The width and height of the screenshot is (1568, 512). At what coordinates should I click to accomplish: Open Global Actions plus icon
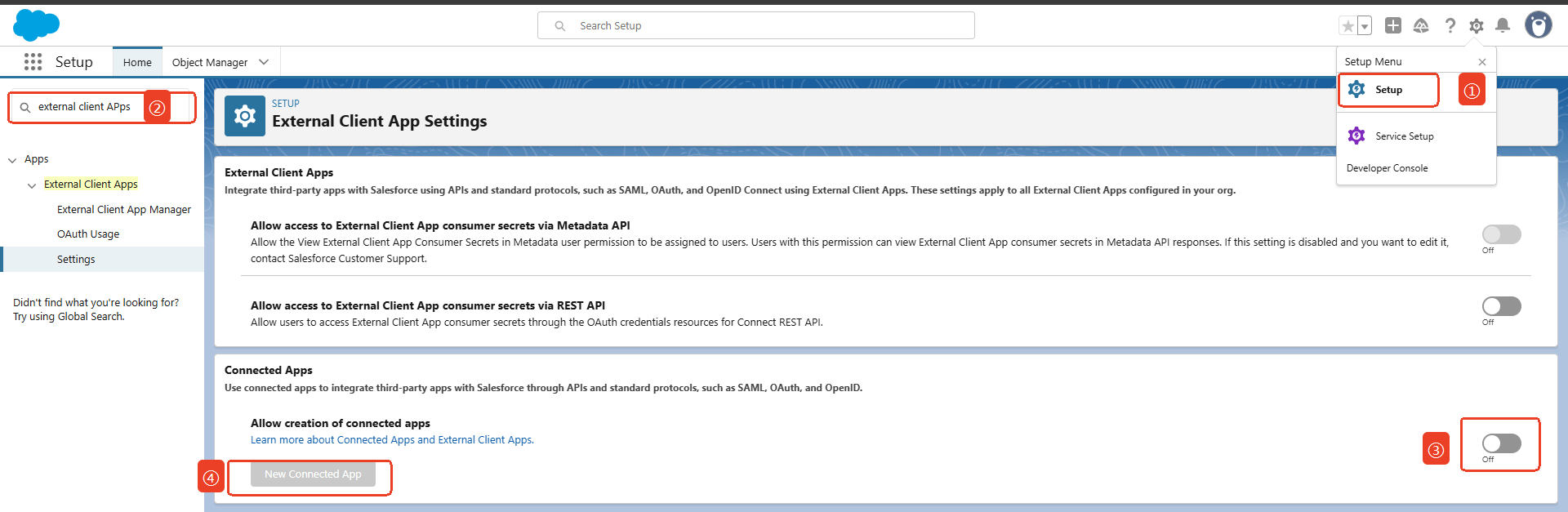pos(1393,26)
